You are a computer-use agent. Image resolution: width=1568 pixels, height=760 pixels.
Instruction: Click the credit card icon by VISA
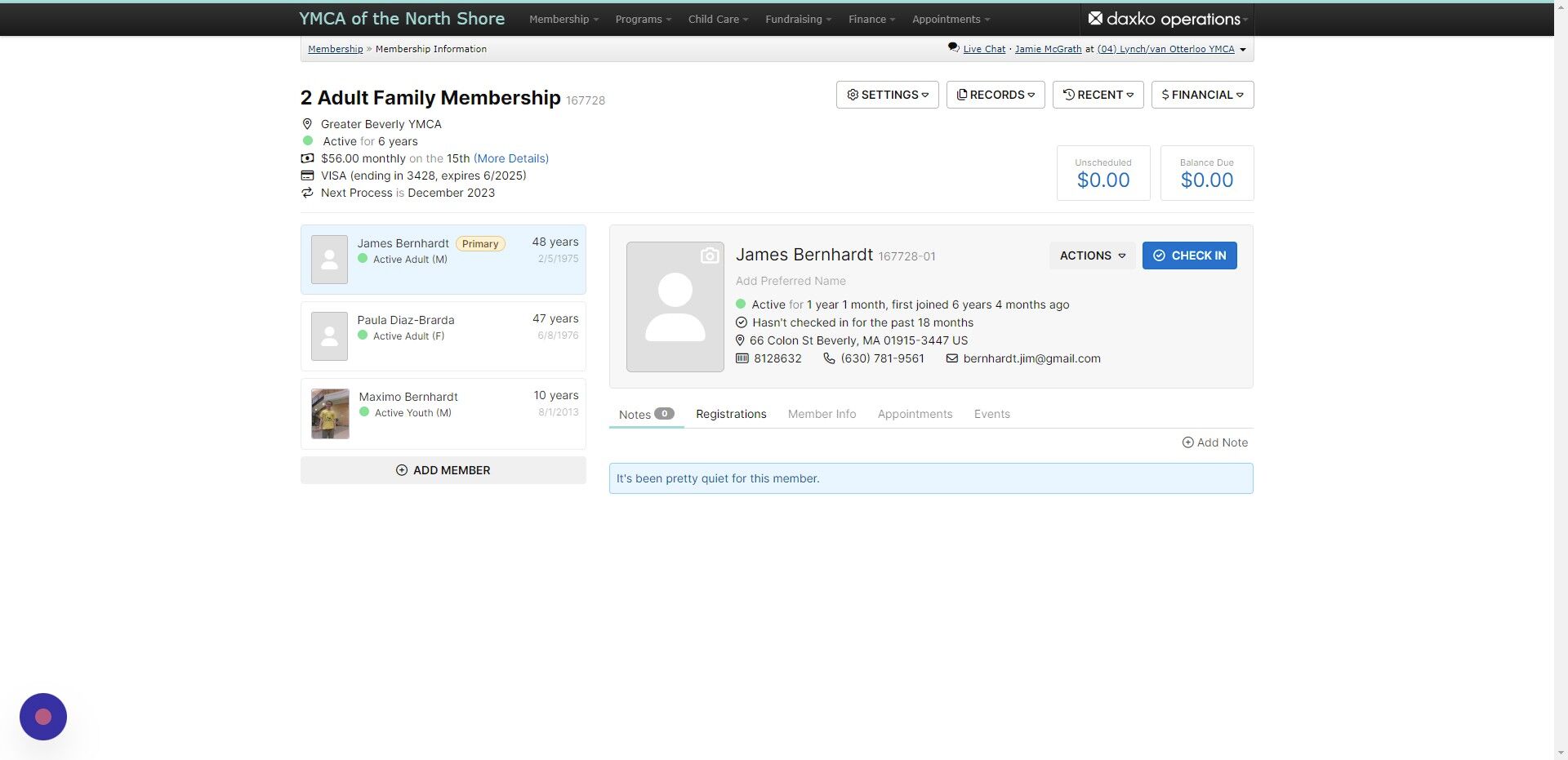pos(307,176)
